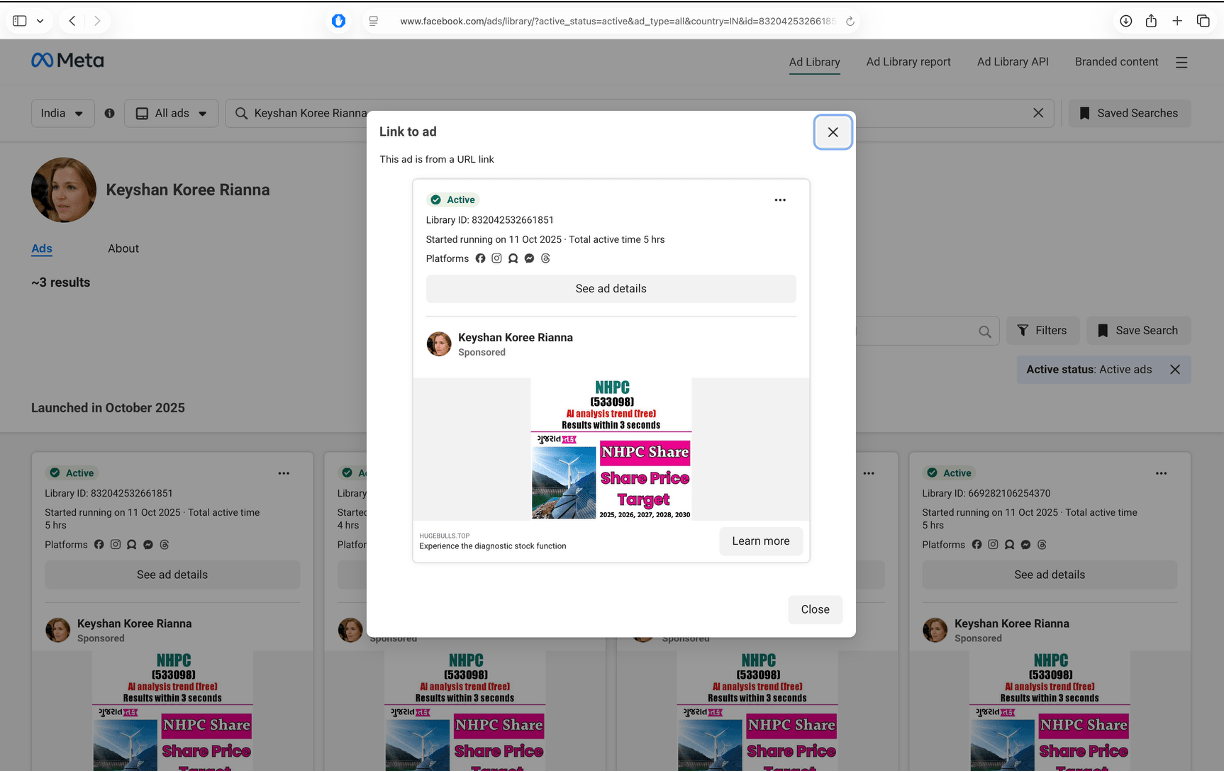
Task: Open three-dot menu on card ID 832042532661851
Action: click(284, 474)
